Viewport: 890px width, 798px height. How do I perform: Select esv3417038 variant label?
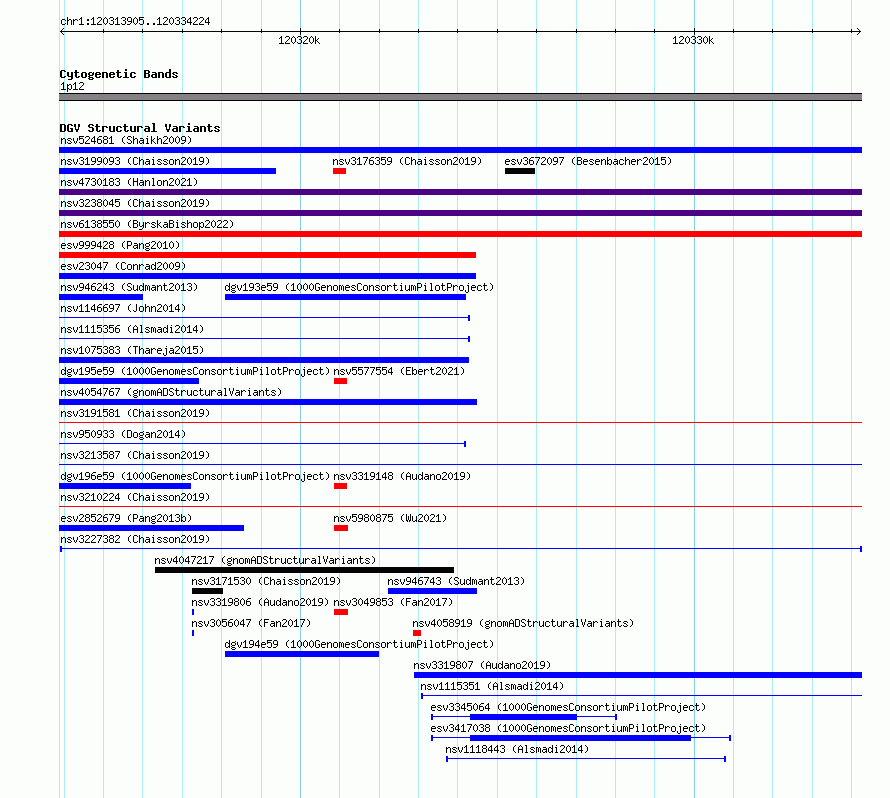(x=568, y=728)
